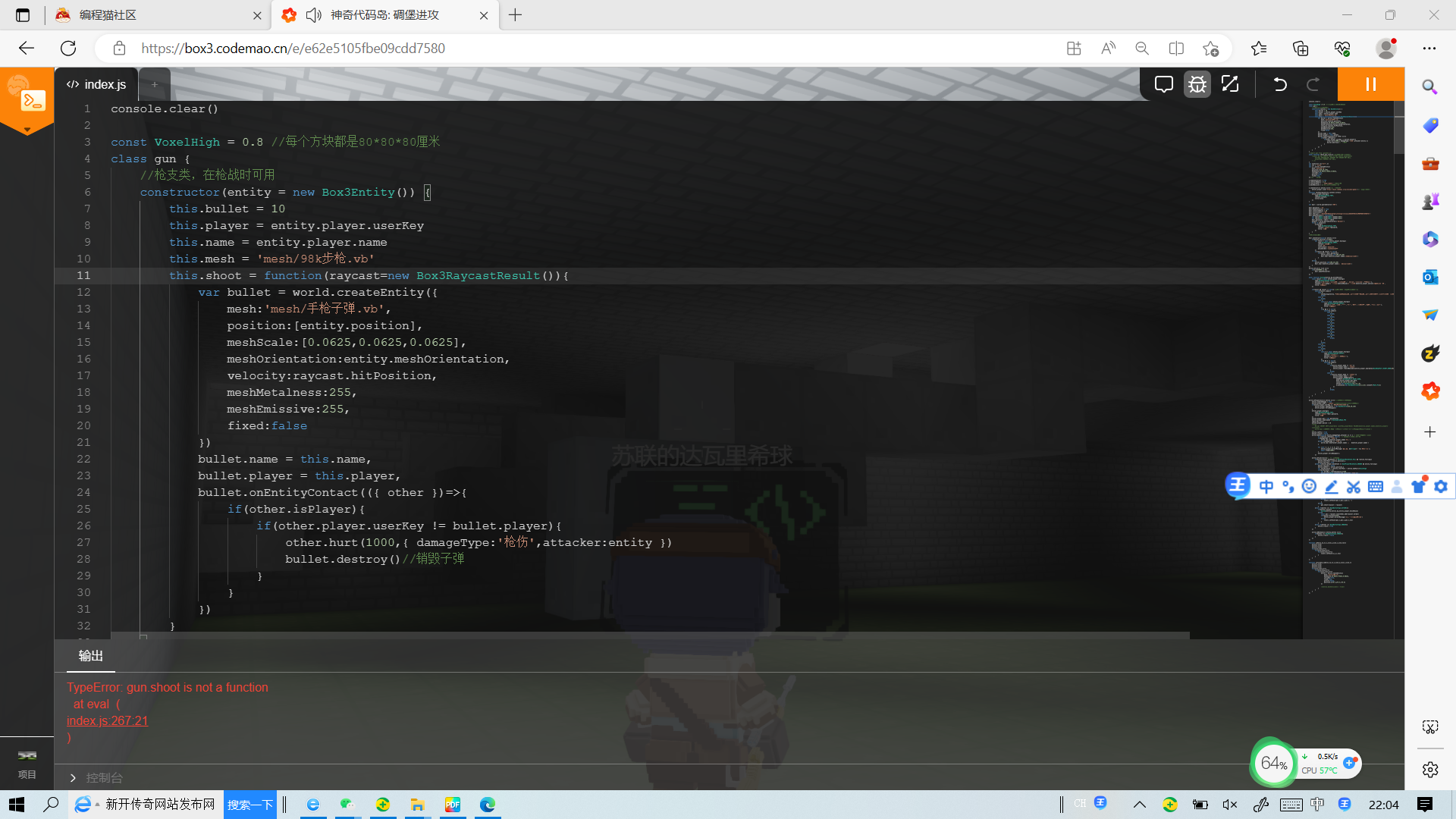This screenshot has width=1456, height=819.
Task: Open the Edge sidebar search
Action: coord(1430,87)
